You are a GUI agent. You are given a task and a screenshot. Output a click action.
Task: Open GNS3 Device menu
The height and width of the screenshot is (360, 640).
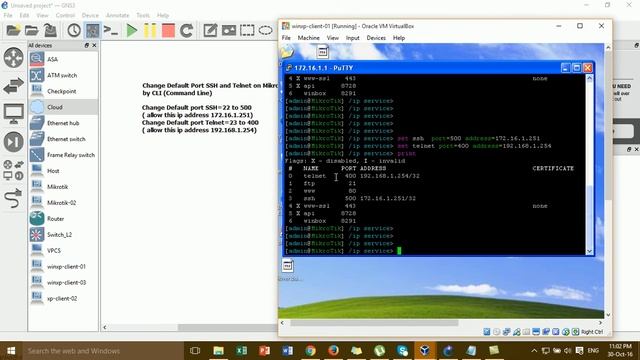pos(90,15)
